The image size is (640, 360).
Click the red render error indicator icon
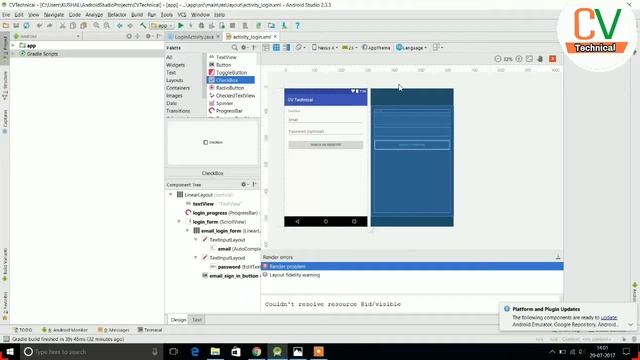point(553,59)
